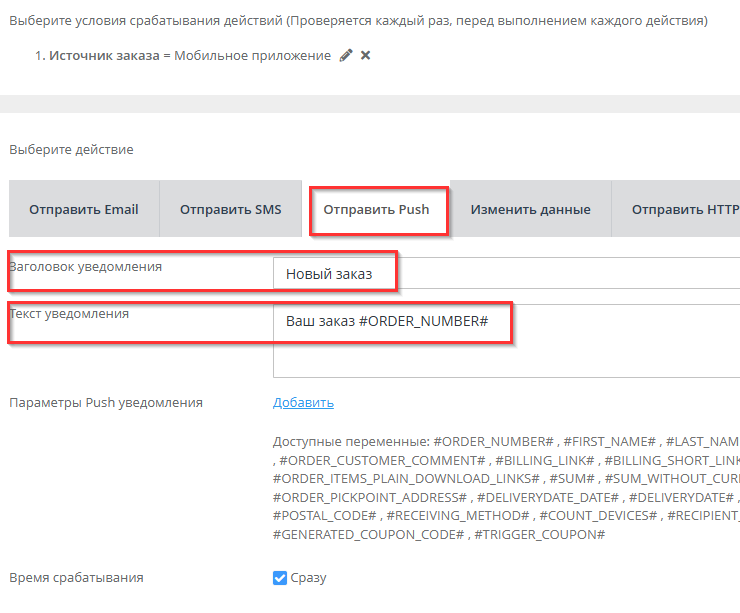This screenshot has height=613, width=740.
Task: Switch to the Отправить Email tab
Action: (84, 210)
